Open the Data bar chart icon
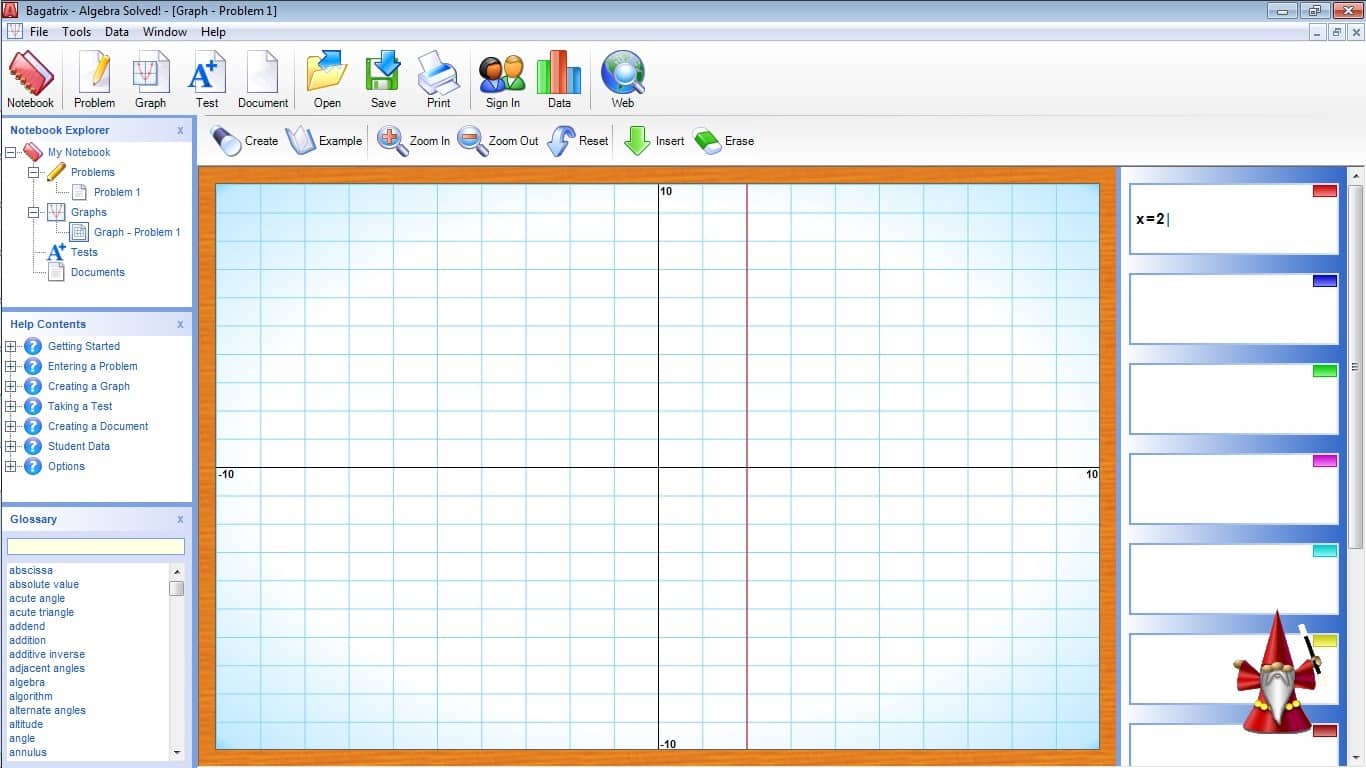This screenshot has height=768, width=1366. click(x=559, y=75)
